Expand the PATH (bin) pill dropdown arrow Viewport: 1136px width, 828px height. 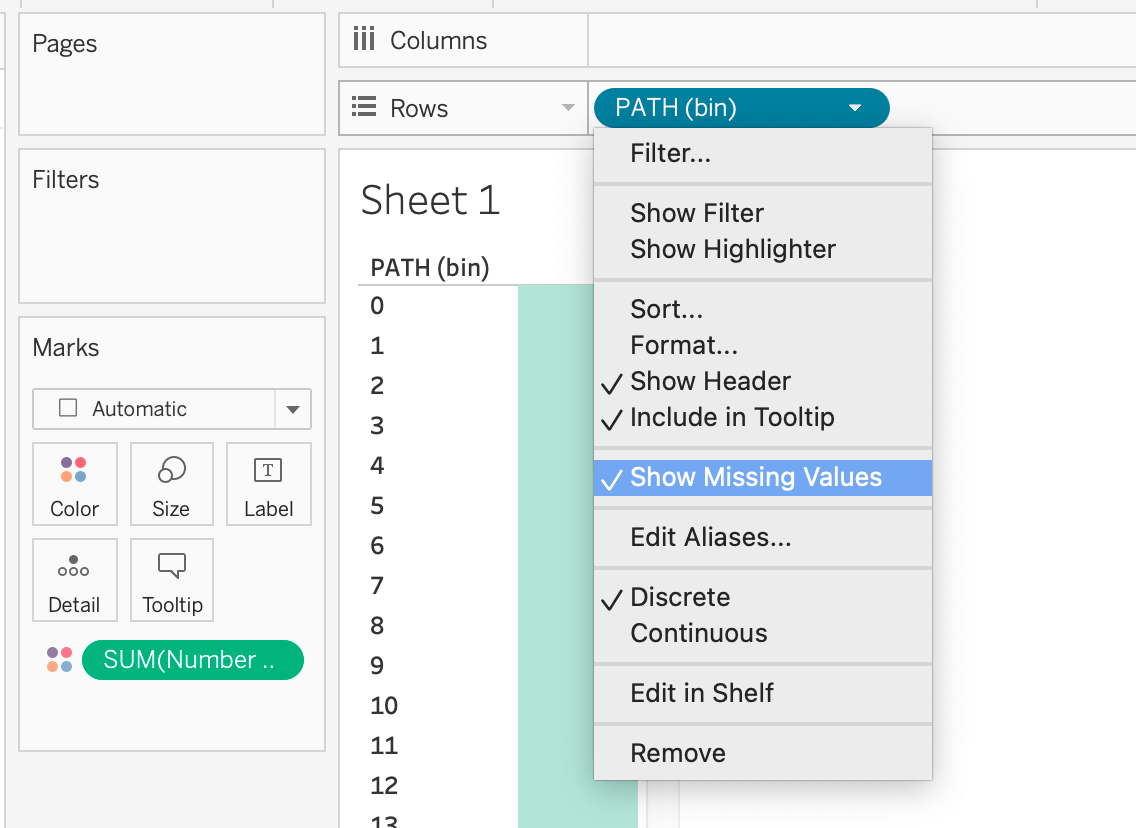coord(855,108)
